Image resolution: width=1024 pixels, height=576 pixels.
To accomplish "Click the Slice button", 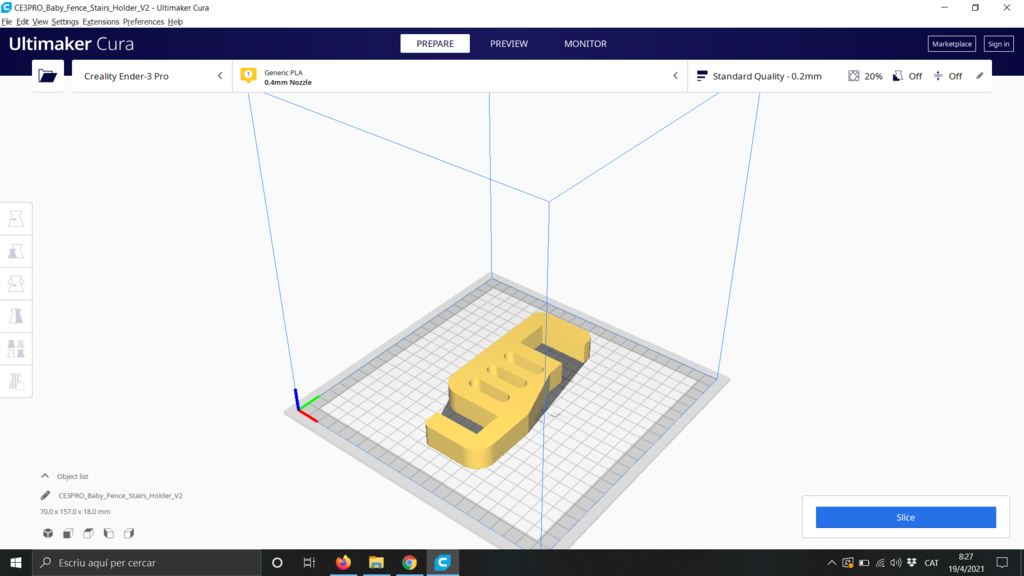I will click(x=905, y=517).
